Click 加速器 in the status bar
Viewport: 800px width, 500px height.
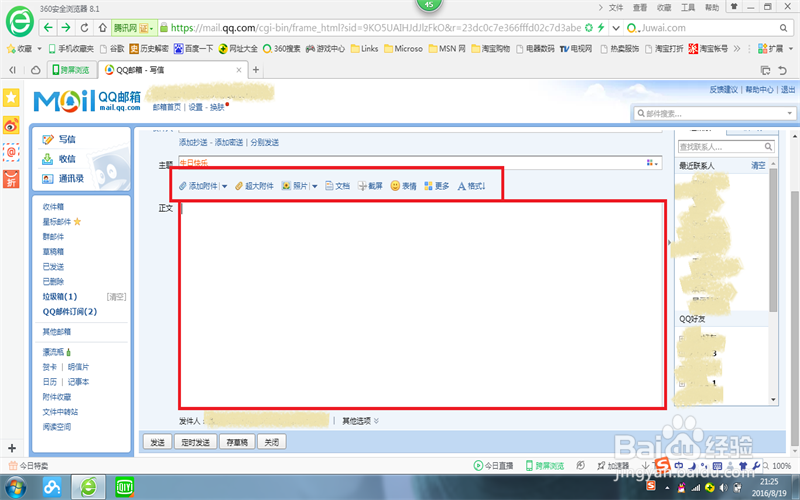613,465
